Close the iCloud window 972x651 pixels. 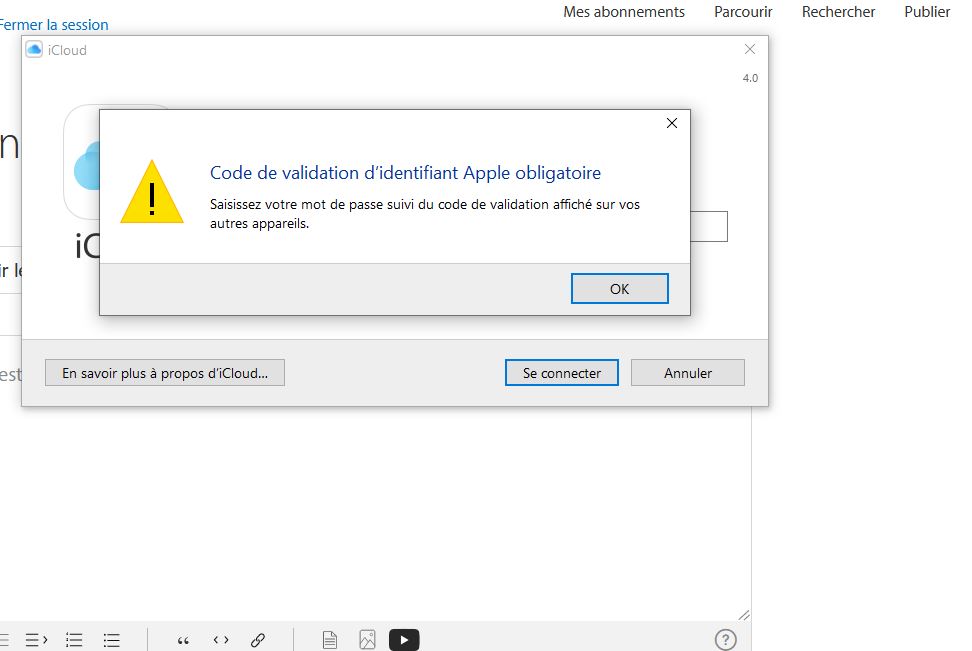tap(749, 49)
